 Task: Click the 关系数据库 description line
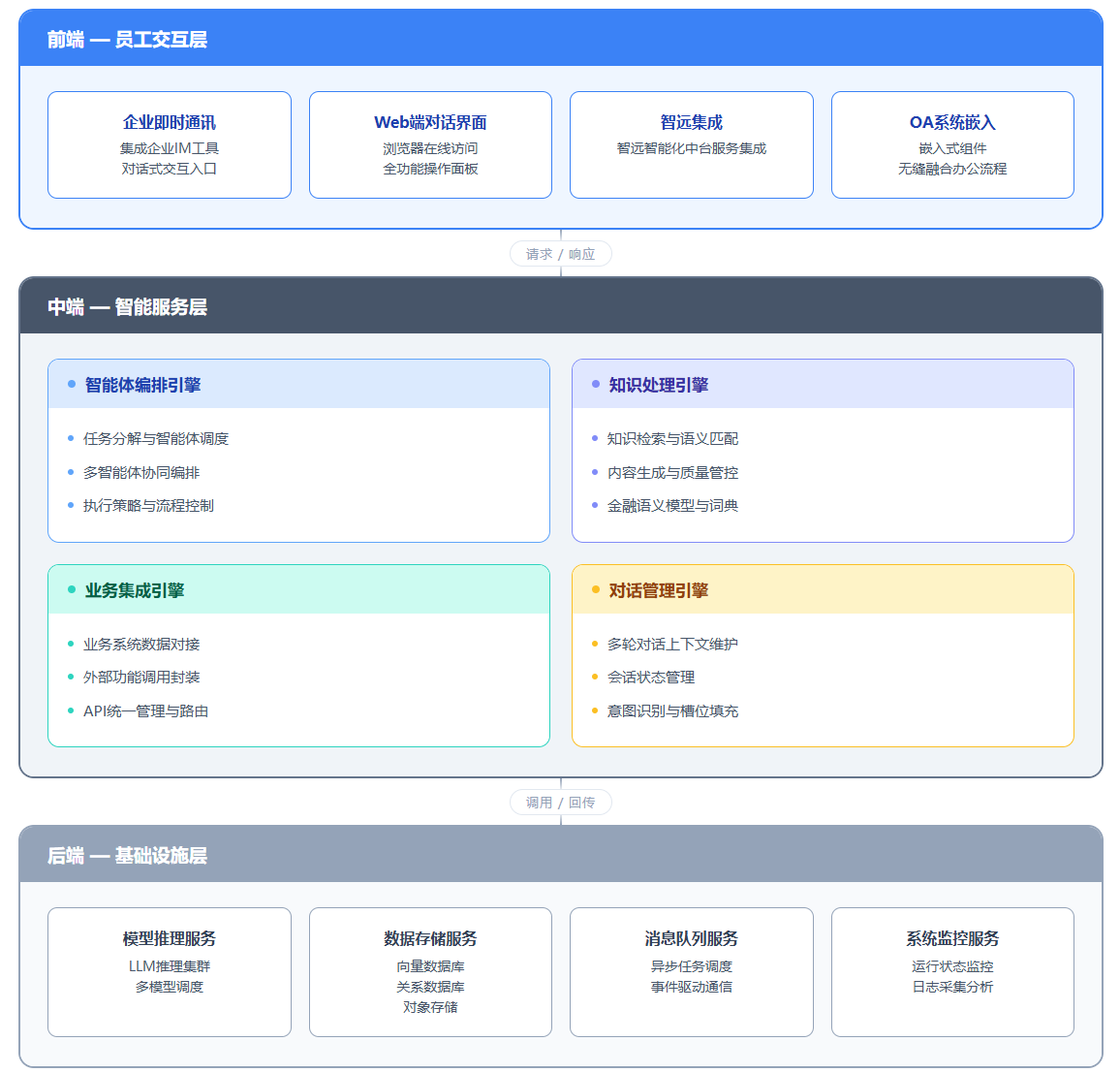[431, 987]
